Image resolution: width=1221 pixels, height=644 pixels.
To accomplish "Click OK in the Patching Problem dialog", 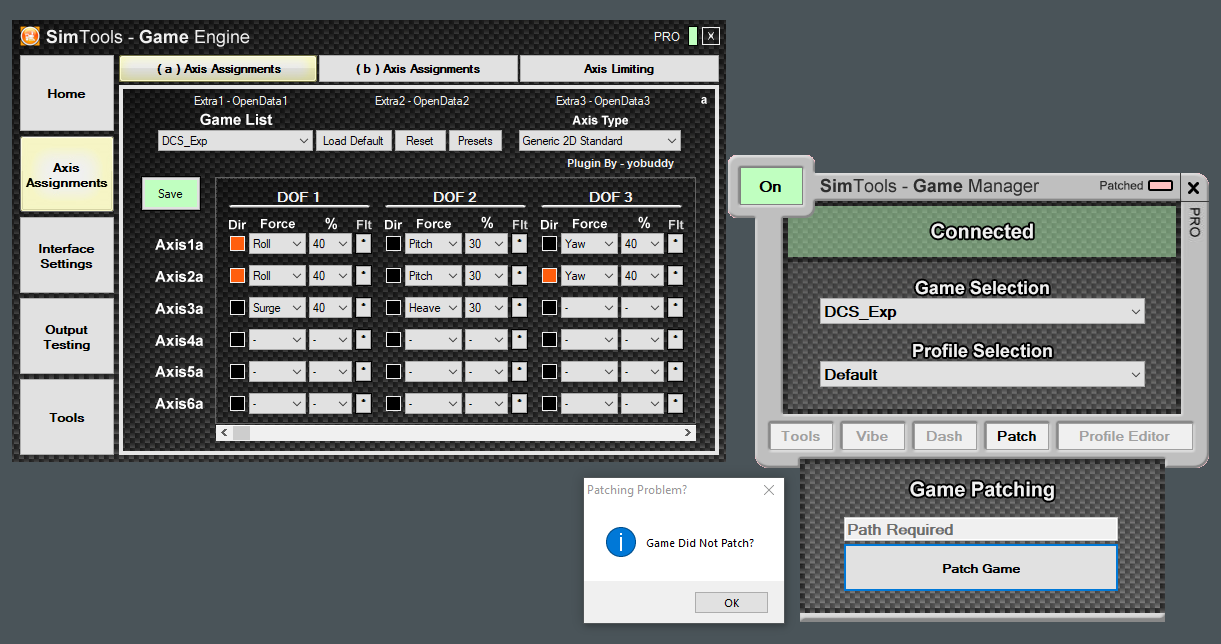I will 731,602.
